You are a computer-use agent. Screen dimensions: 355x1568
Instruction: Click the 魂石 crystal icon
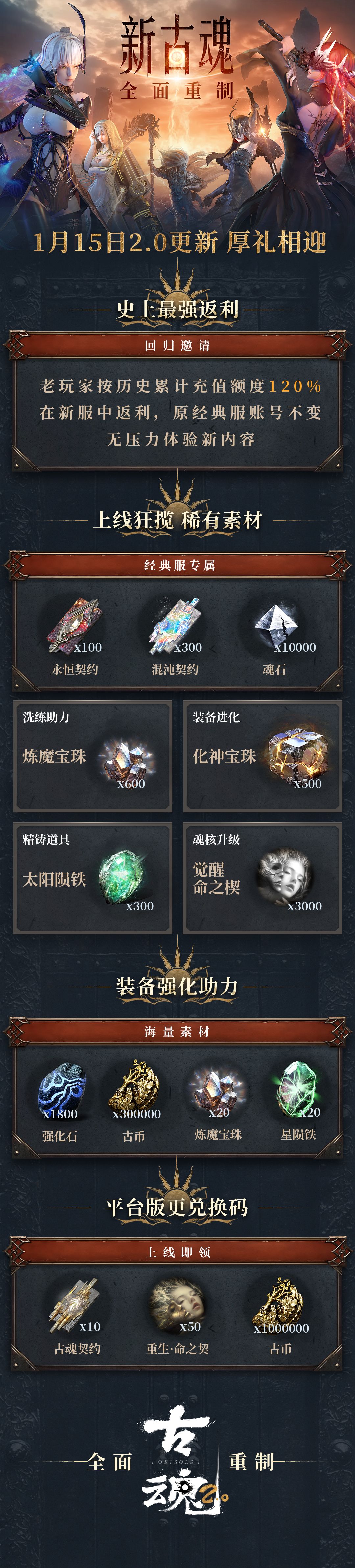coord(275,624)
